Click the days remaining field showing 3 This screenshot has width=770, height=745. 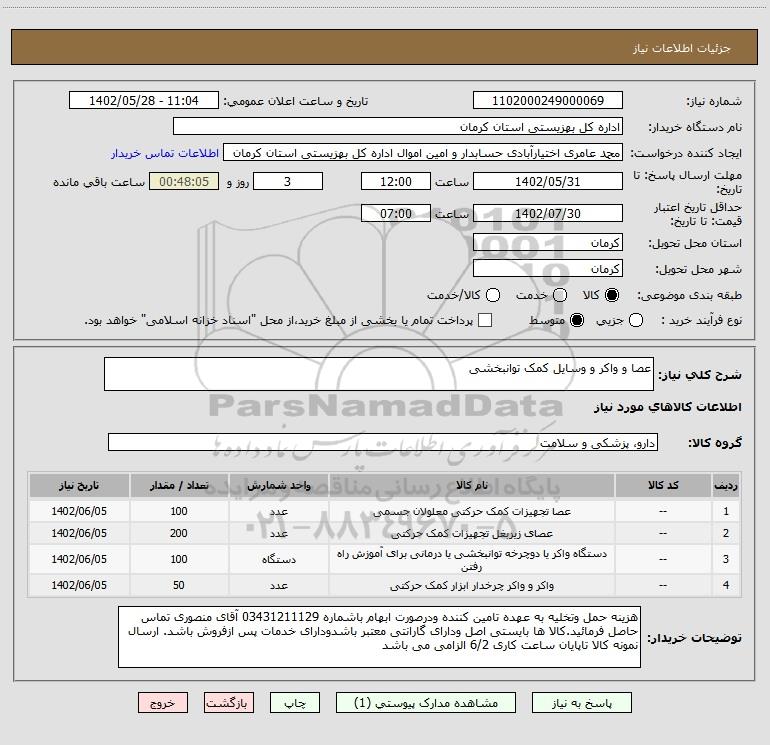click(288, 182)
